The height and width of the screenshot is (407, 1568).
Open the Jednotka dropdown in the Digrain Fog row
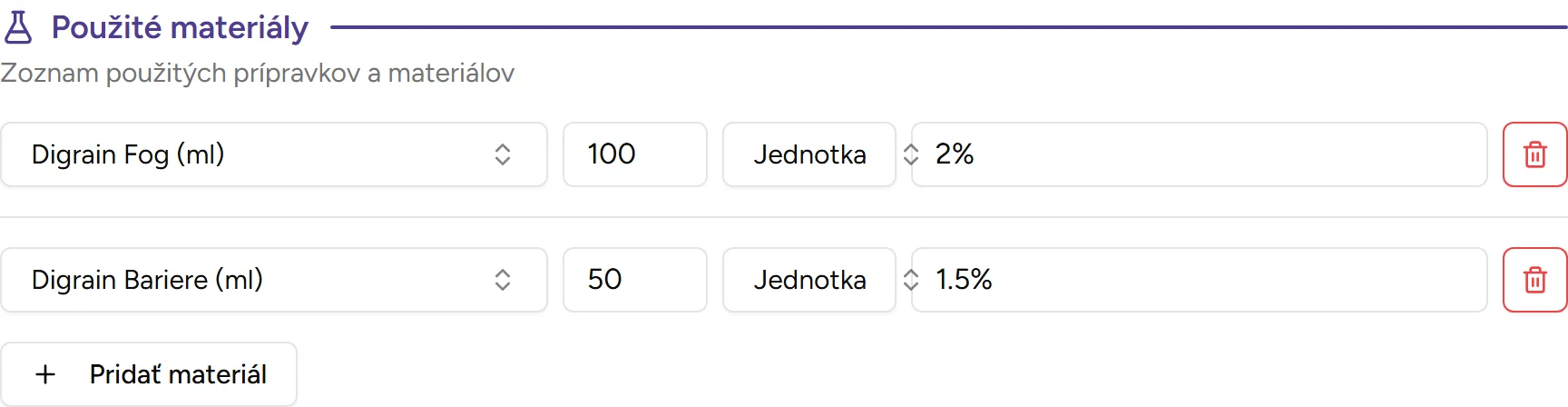[808, 154]
